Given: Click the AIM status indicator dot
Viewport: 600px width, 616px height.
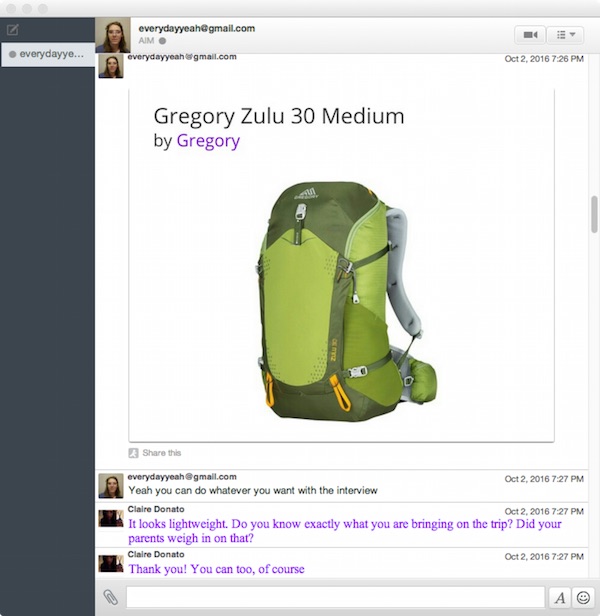Looking at the screenshot, I should coord(162,40).
